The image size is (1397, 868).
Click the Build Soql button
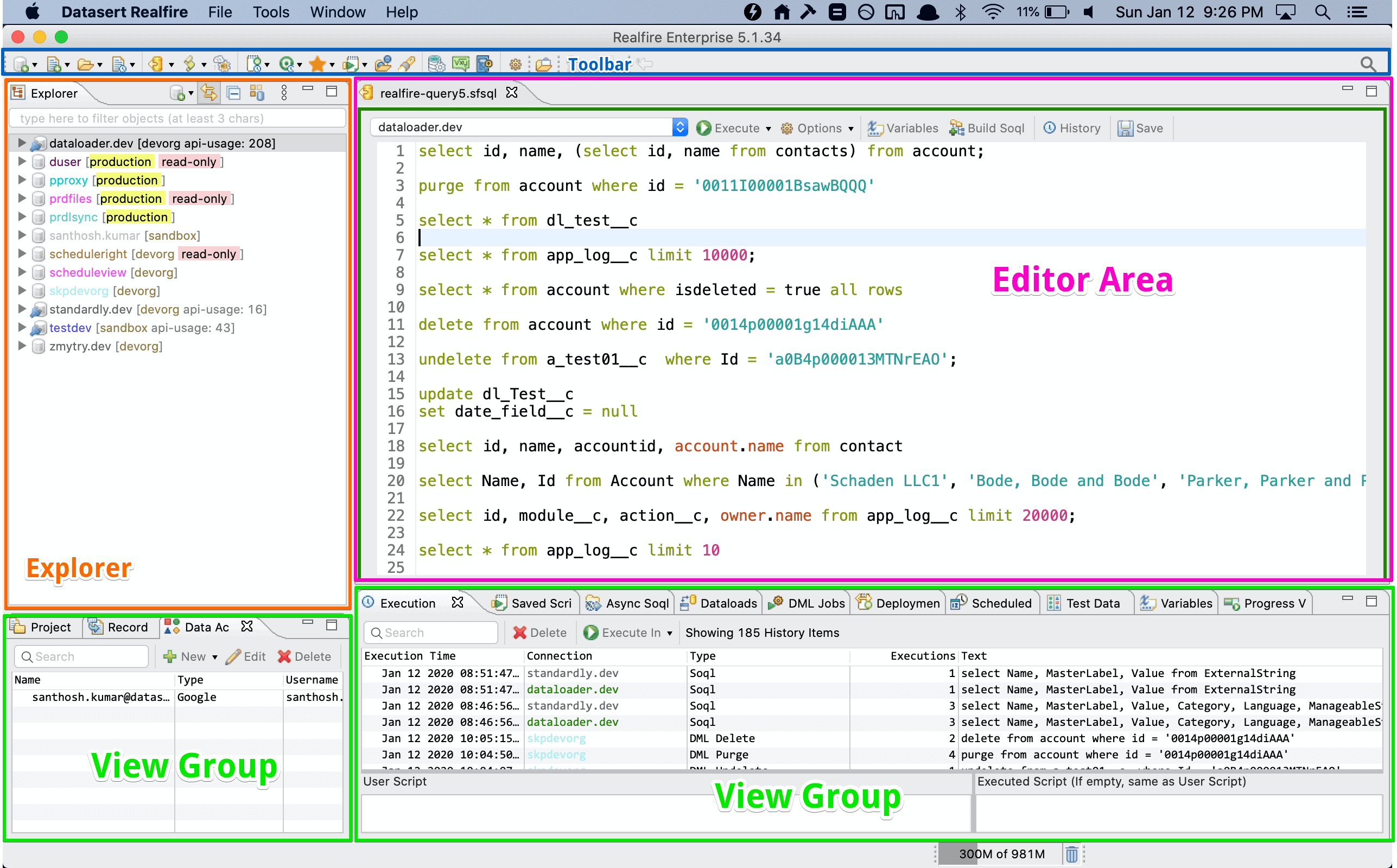coord(987,128)
